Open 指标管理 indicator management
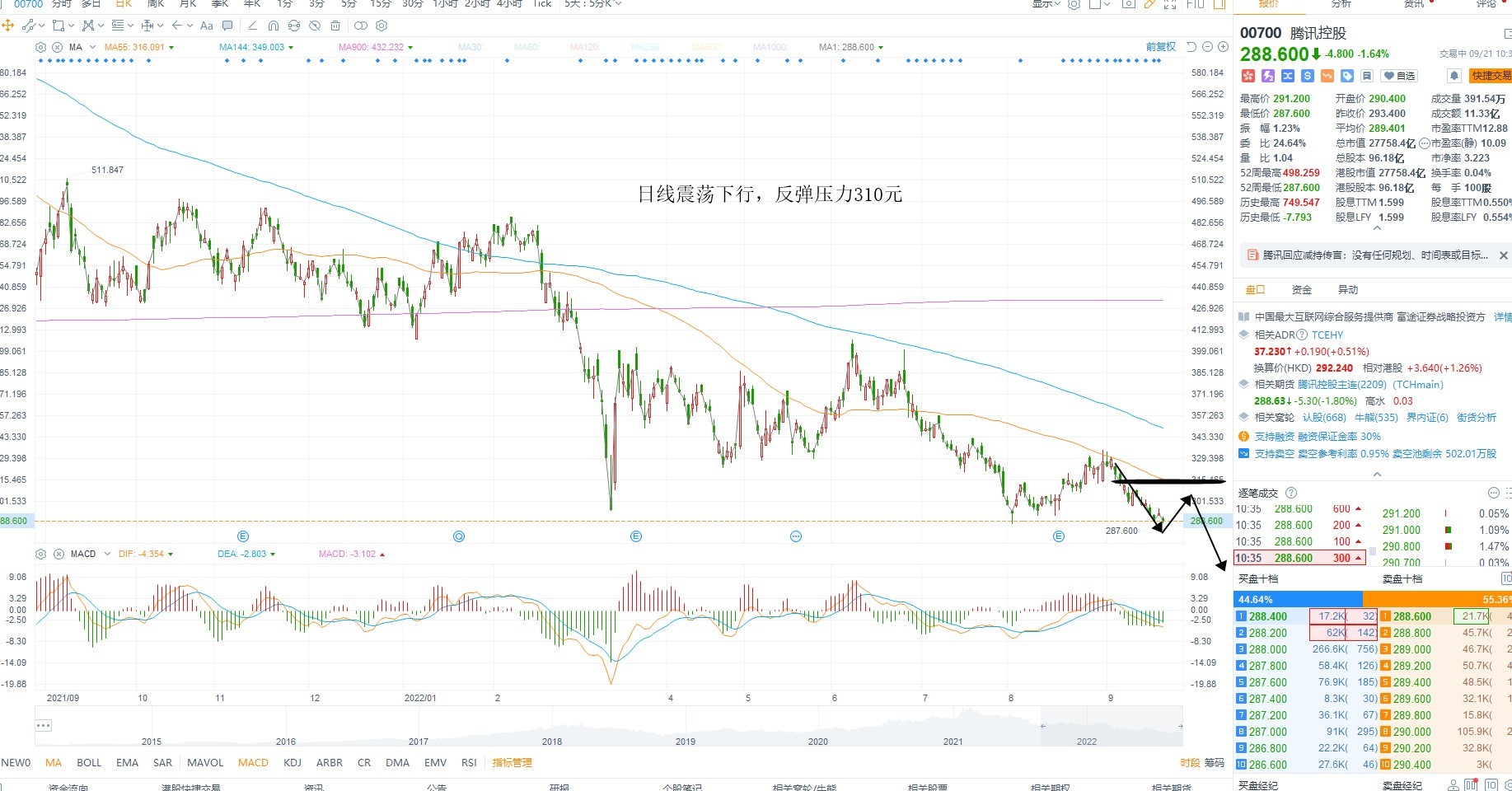The width and height of the screenshot is (1512, 791). [512, 762]
